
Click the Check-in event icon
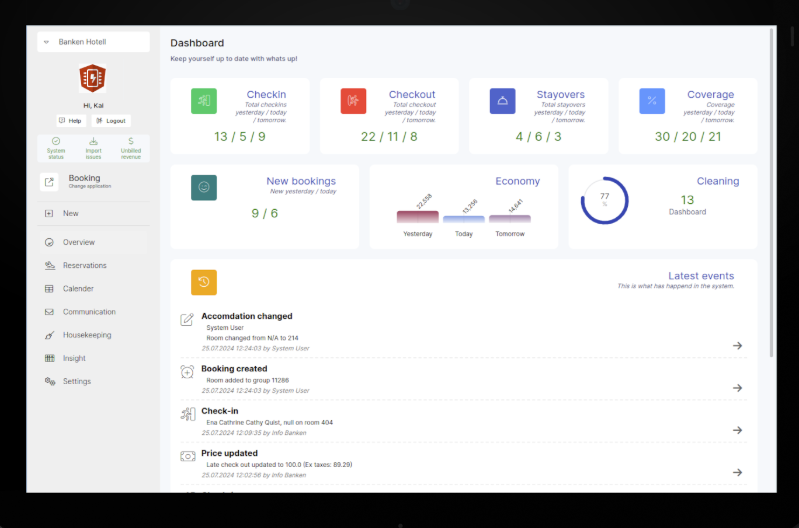(188, 414)
